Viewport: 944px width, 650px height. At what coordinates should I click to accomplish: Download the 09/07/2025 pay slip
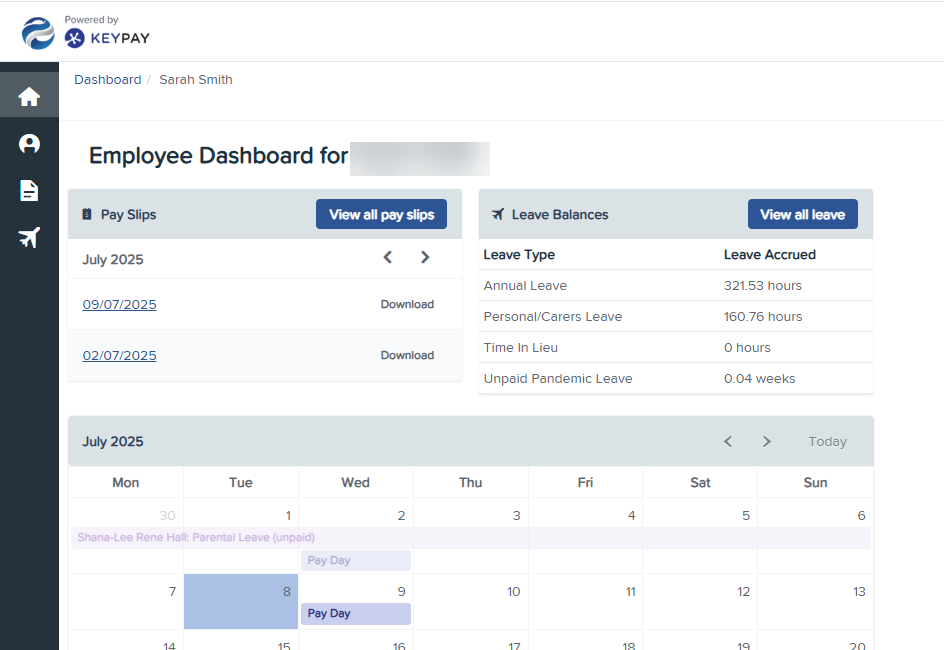tap(407, 305)
